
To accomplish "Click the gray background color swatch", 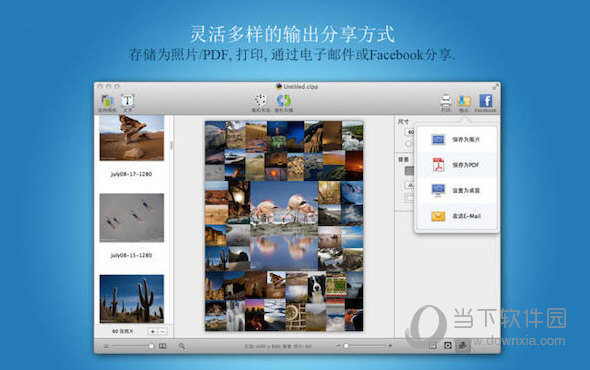I will point(409,171).
